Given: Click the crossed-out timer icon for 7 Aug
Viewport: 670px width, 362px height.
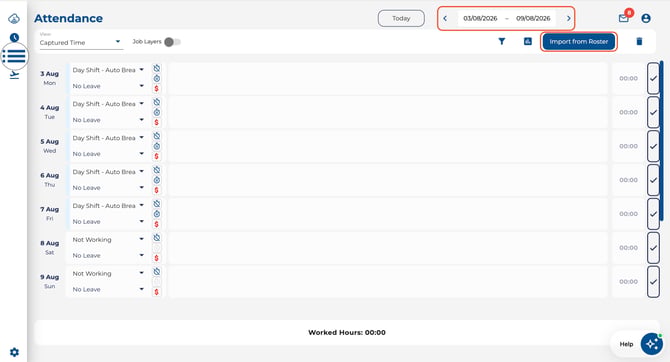Looking at the screenshot, I should click(x=157, y=204).
